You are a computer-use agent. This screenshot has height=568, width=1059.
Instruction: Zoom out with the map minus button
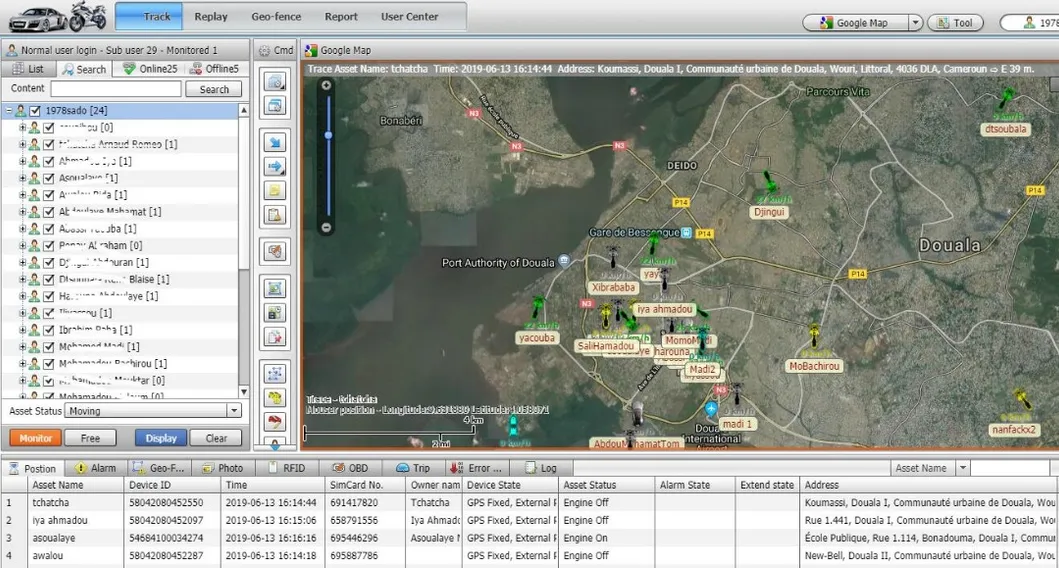pyautogui.click(x=326, y=228)
